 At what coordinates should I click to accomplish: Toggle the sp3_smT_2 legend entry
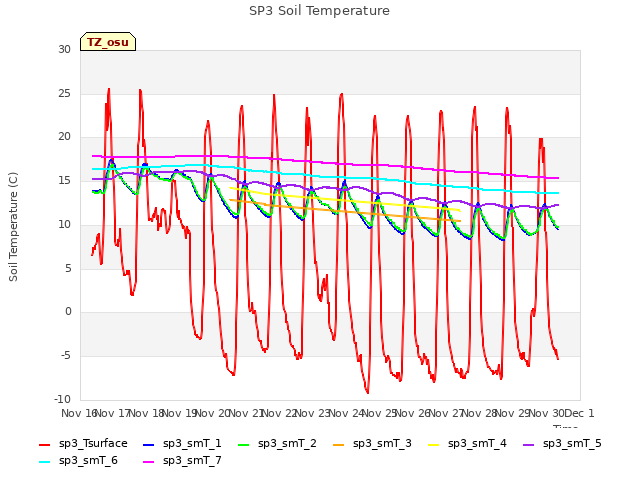(277, 444)
